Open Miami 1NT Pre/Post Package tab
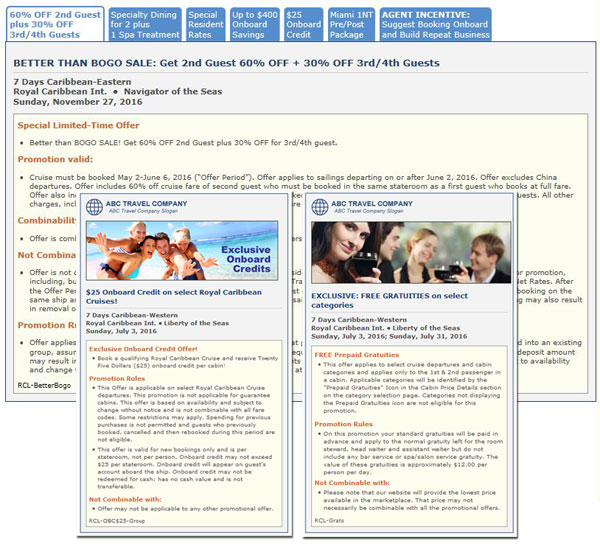 click(x=351, y=24)
